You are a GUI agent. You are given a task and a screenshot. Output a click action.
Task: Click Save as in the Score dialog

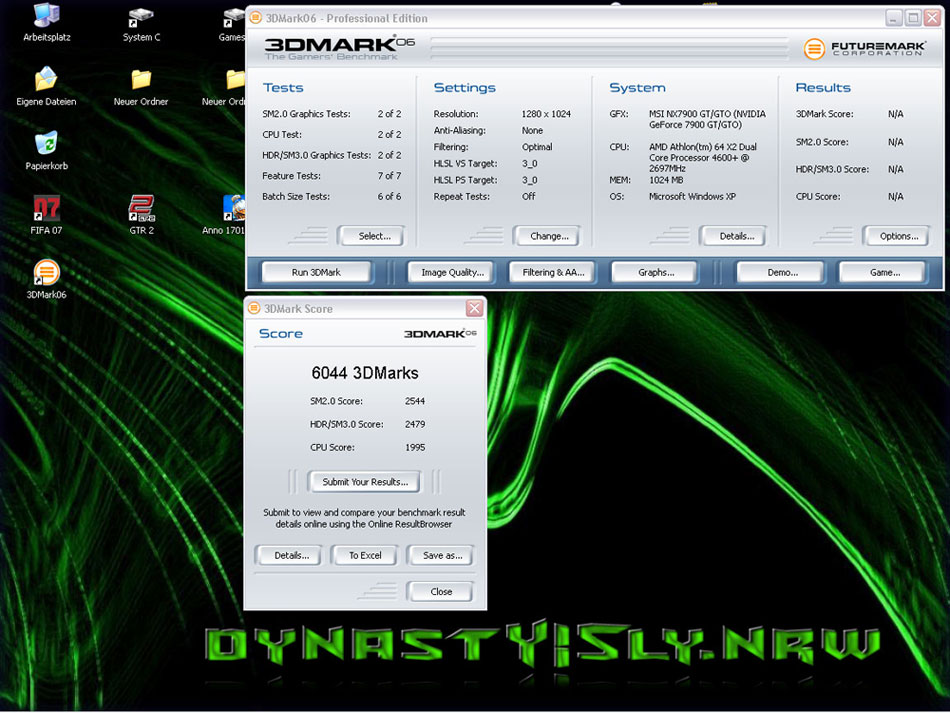442,555
